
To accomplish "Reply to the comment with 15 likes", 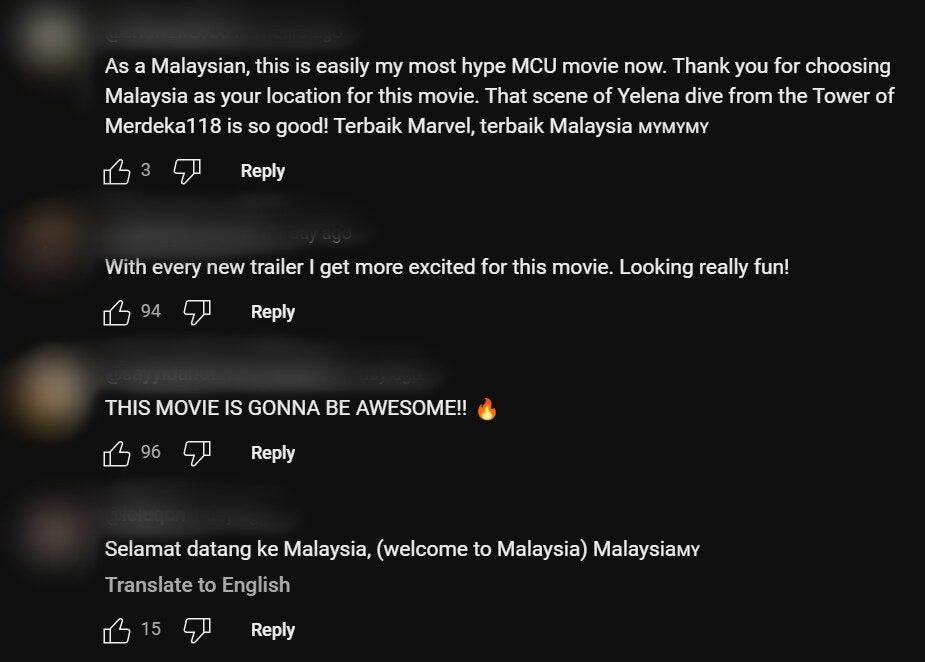I will 273,630.
